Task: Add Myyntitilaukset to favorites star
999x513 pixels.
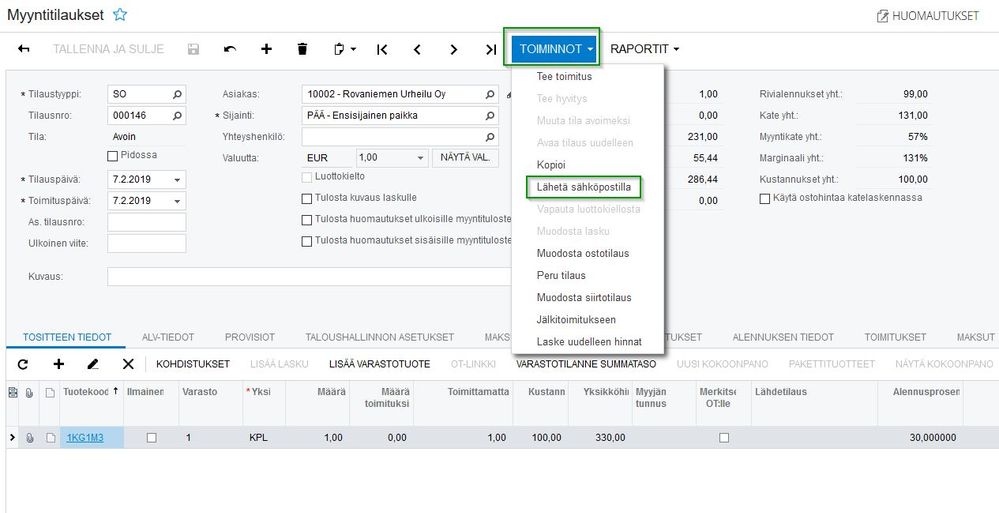Action: point(120,15)
